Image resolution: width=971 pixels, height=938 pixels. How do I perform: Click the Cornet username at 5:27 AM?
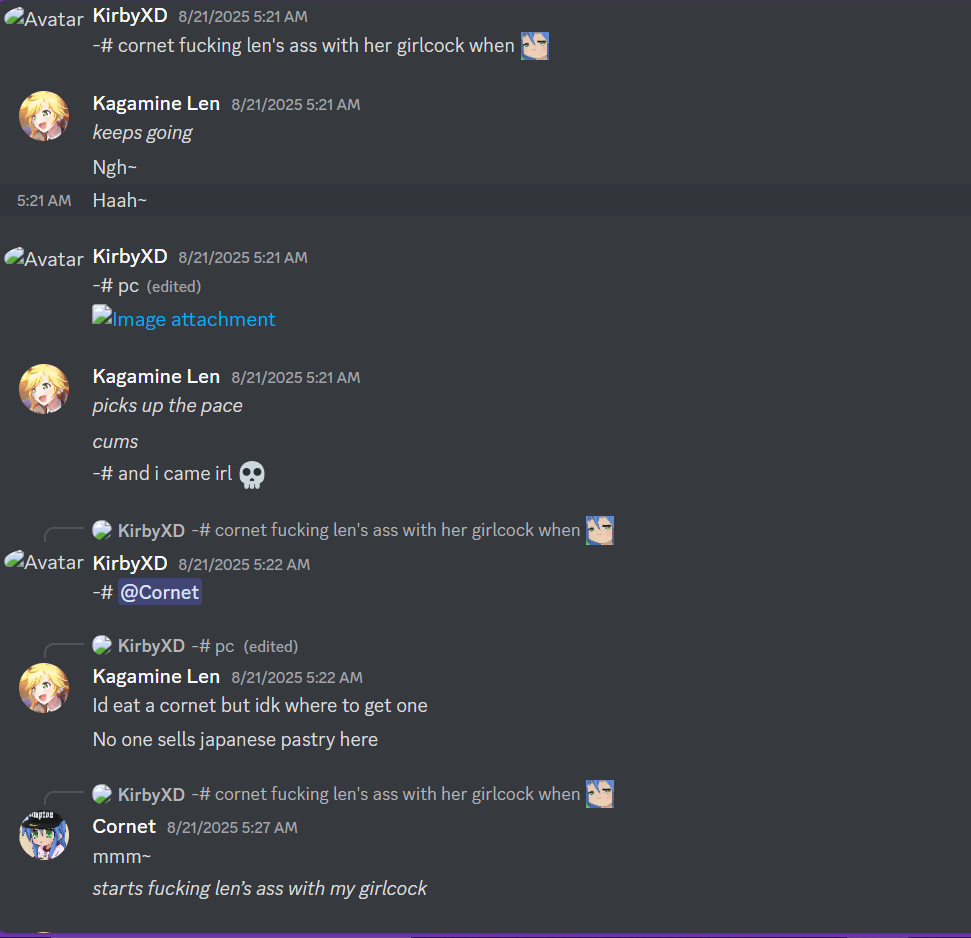click(x=124, y=827)
